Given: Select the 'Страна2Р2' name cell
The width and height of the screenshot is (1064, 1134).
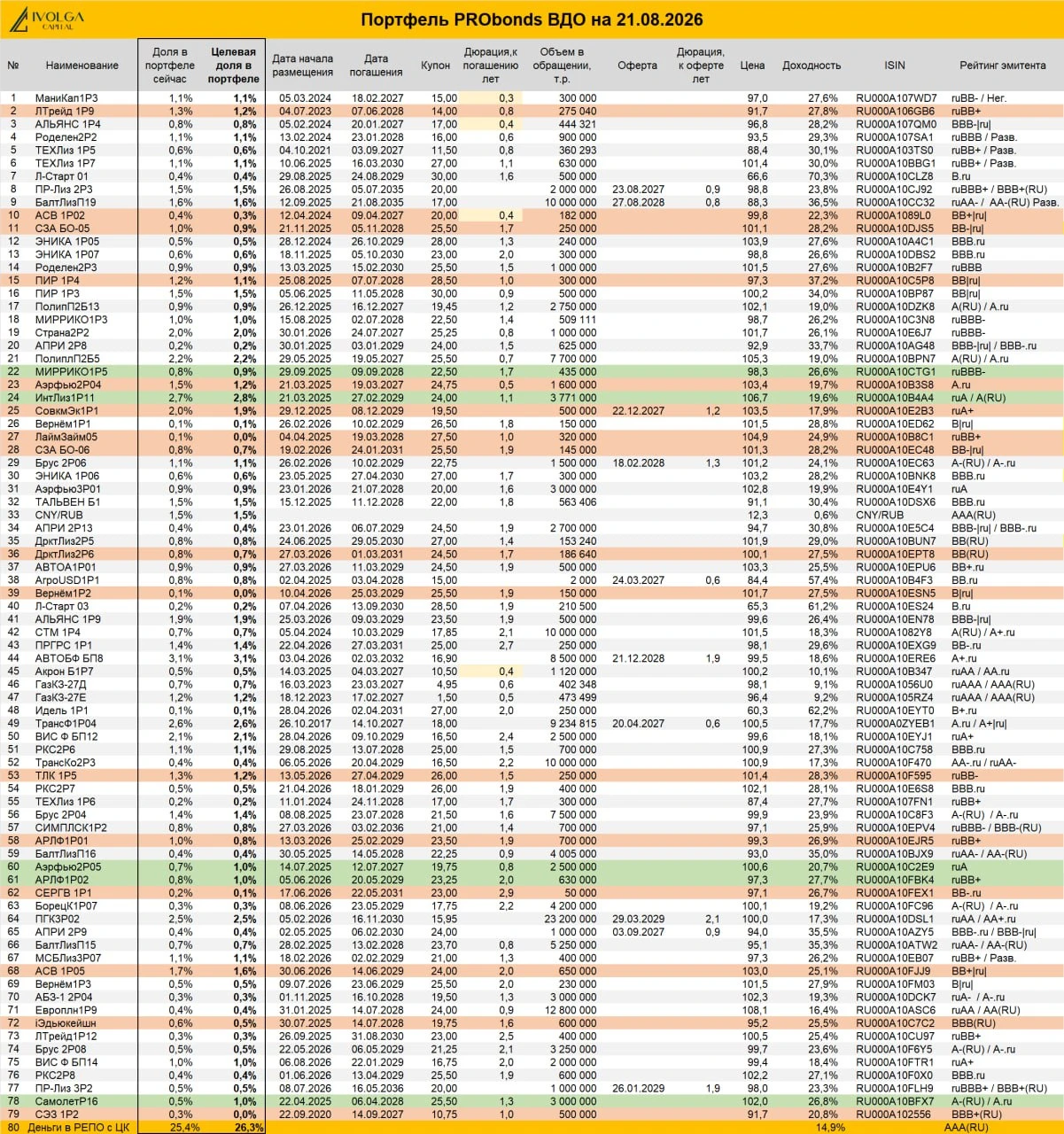Looking at the screenshot, I should (x=64, y=333).
